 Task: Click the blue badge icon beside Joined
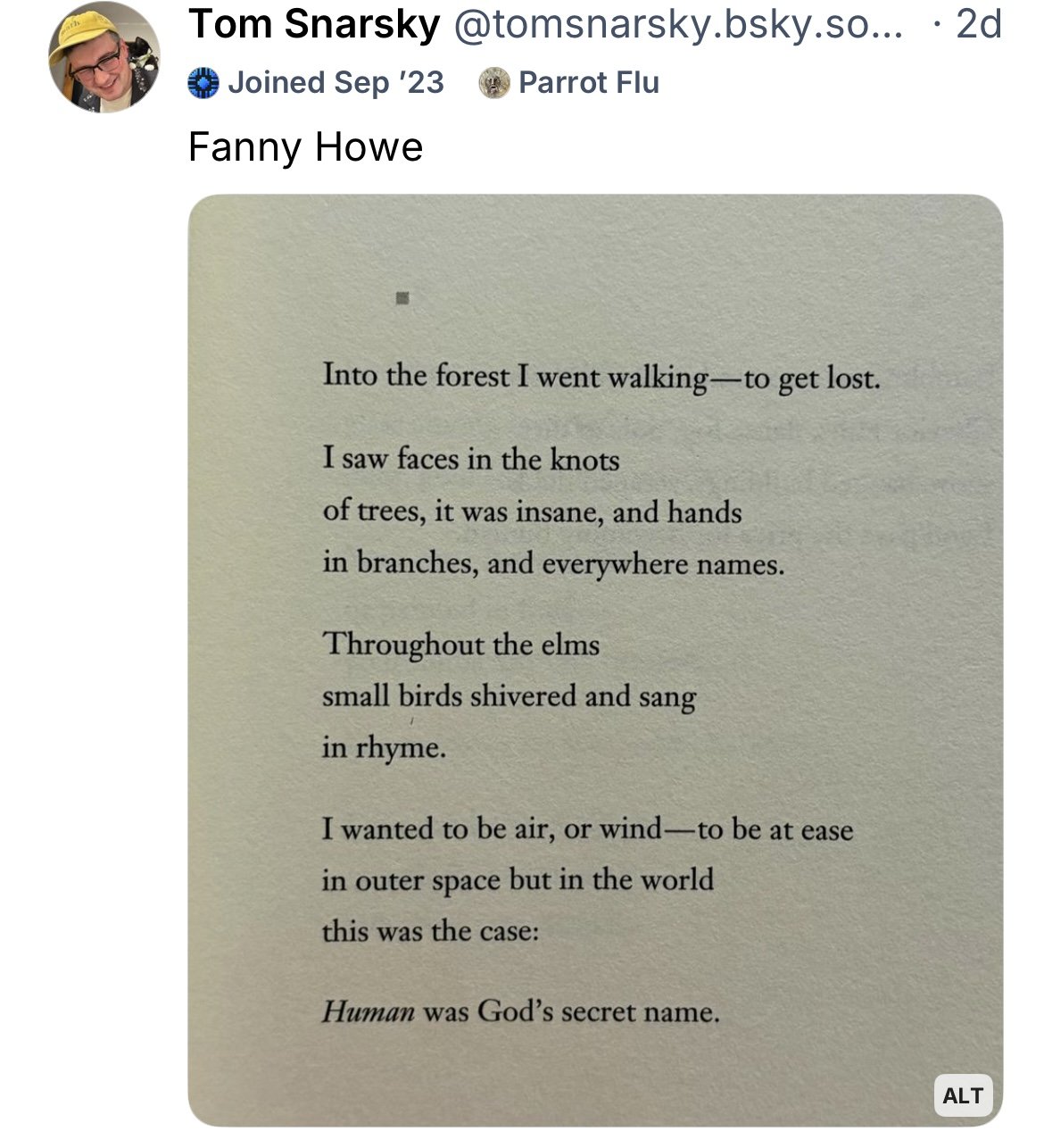pyautogui.click(x=203, y=83)
